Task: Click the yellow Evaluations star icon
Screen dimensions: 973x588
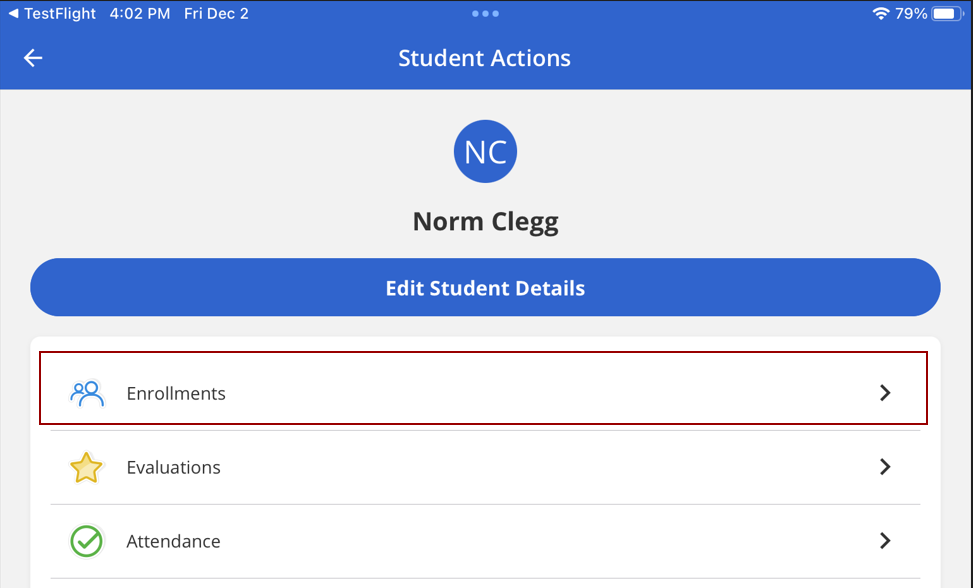Action: 86,467
